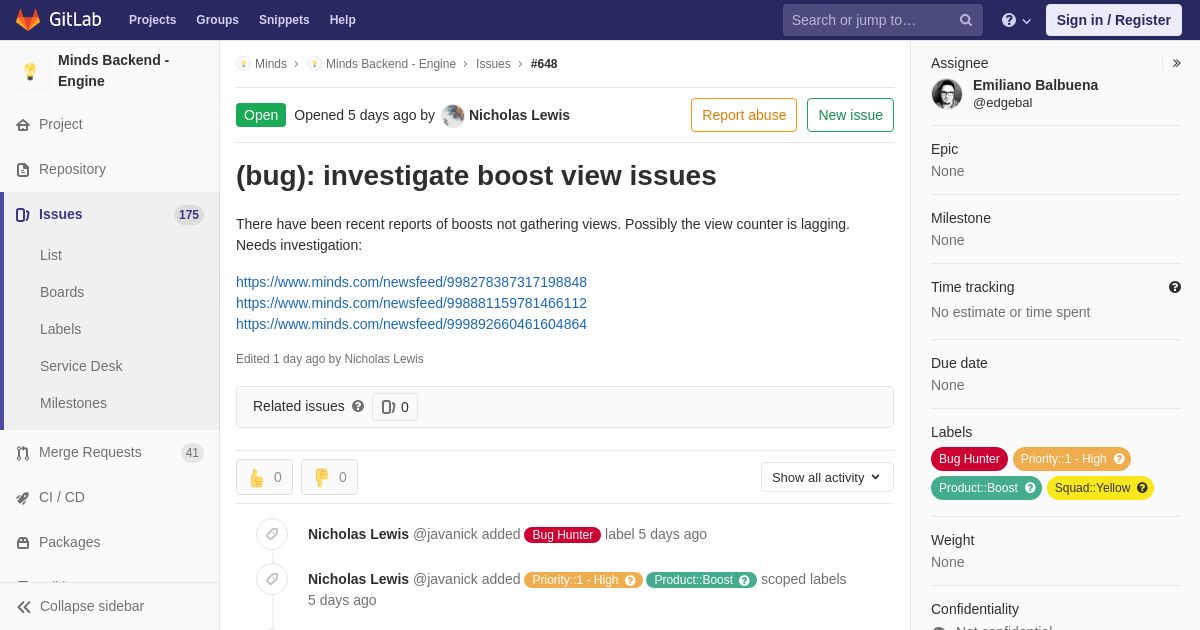Click the Packages icon in sidebar
Viewport: 1200px width, 630px height.
[x=23, y=543]
